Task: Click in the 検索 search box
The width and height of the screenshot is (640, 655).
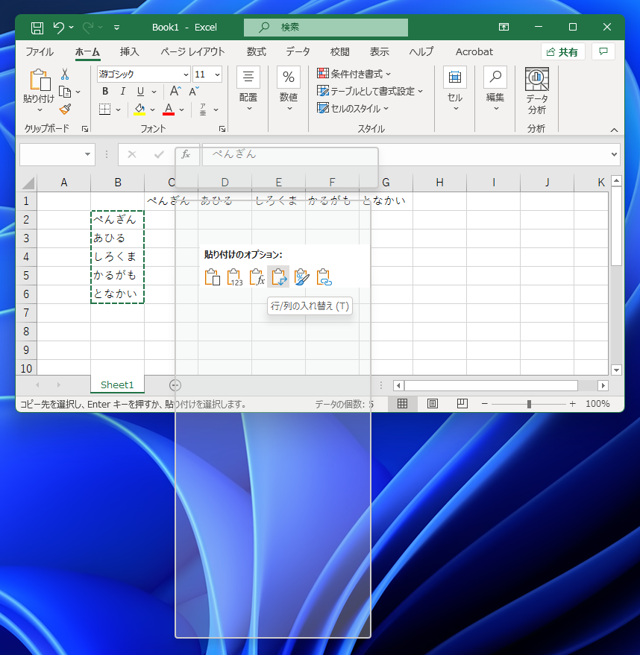Action: click(x=326, y=27)
